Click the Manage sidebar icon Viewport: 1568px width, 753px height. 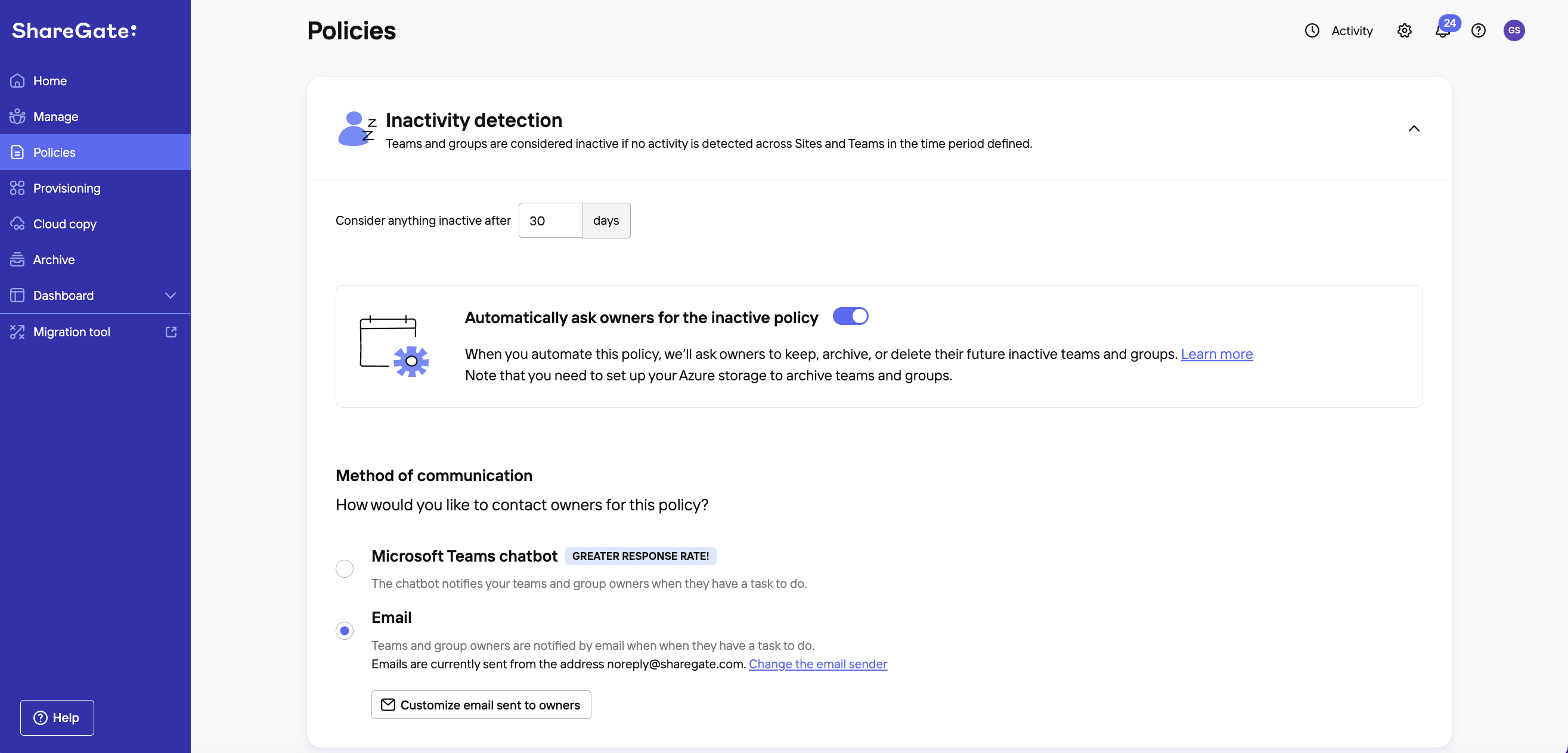coord(17,116)
